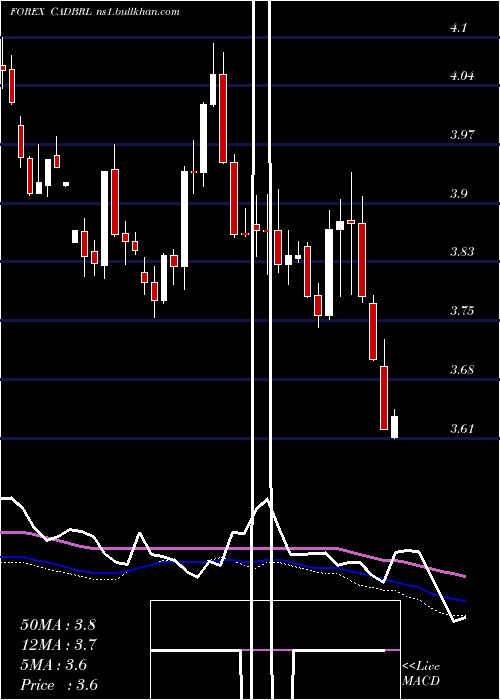Click the 4.04 price axis label
500x700 pixels.
[462, 76]
